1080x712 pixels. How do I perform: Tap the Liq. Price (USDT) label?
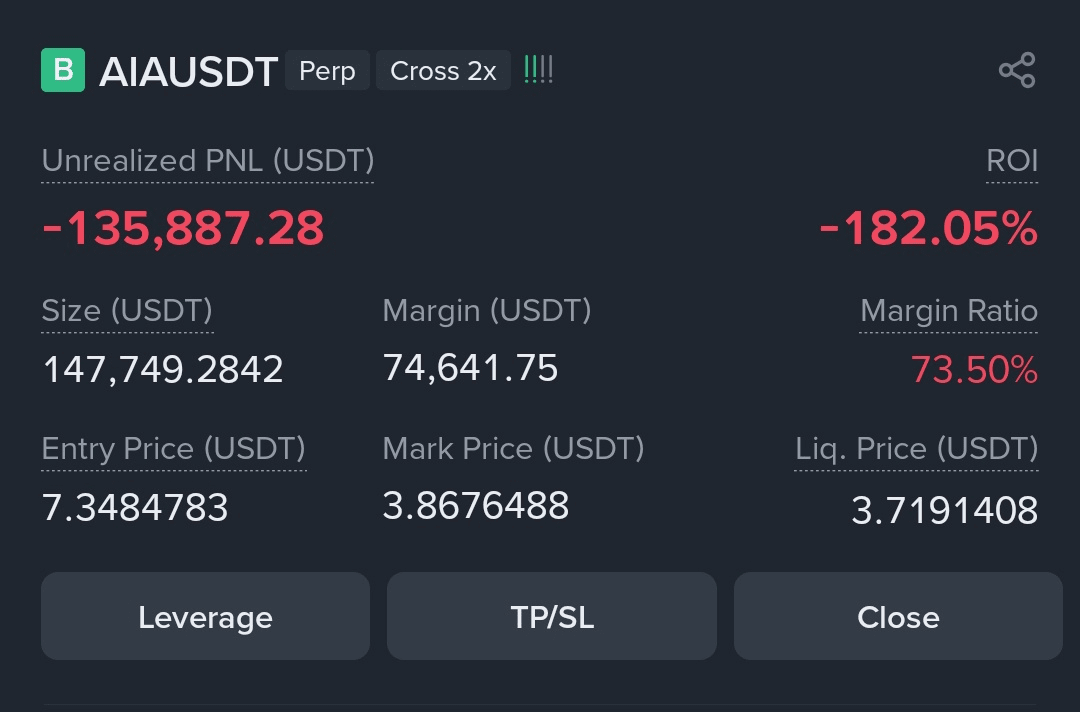point(916,449)
